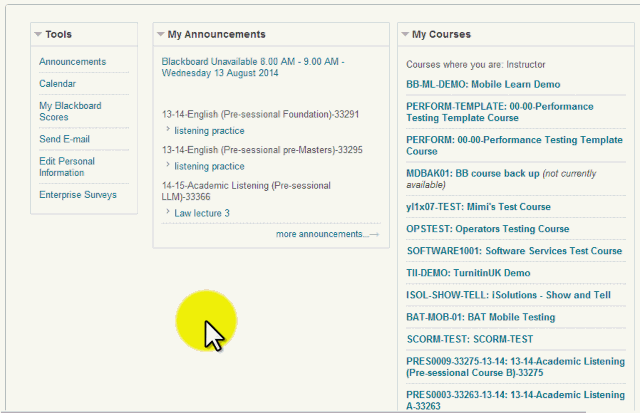This screenshot has width=640, height=413.
Task: Open Enterprise Surveys link
Action: point(77,194)
